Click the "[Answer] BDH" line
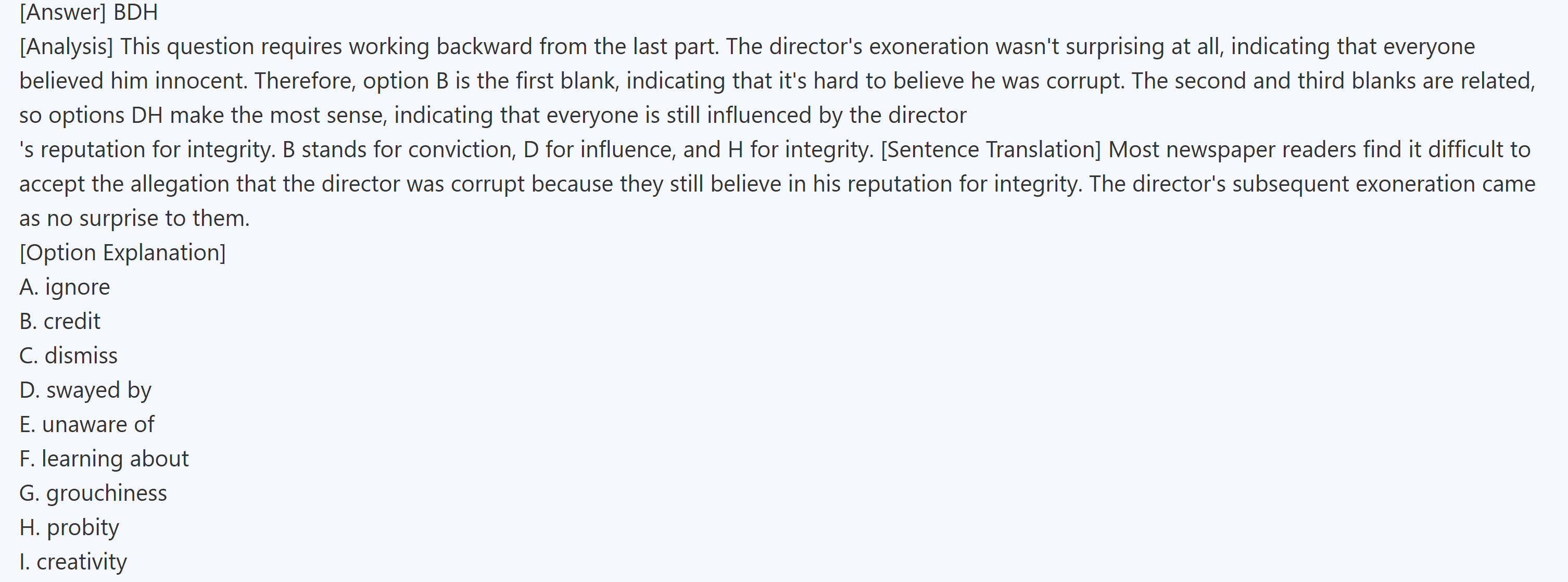 pos(89,12)
